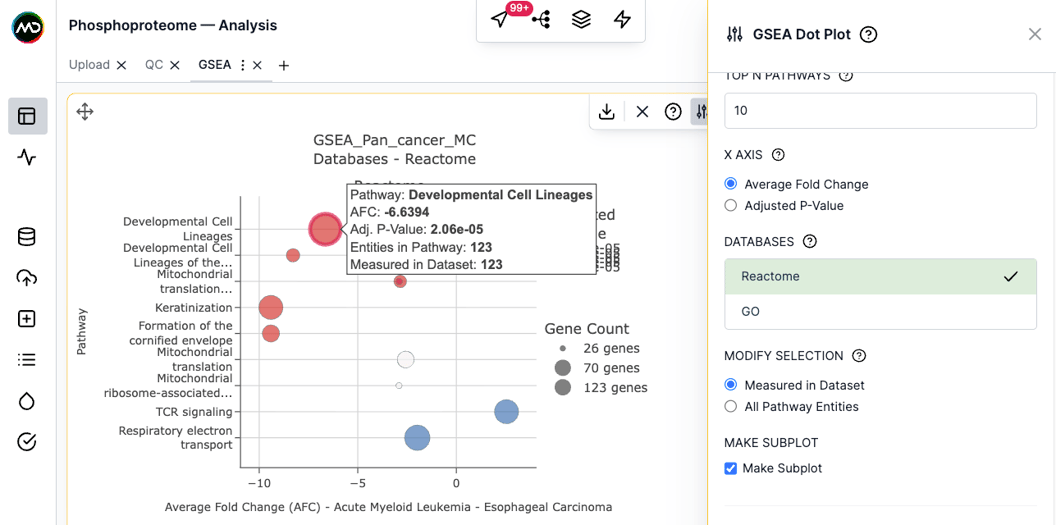
Task: Open plot help question icon
Action: [x=673, y=112]
